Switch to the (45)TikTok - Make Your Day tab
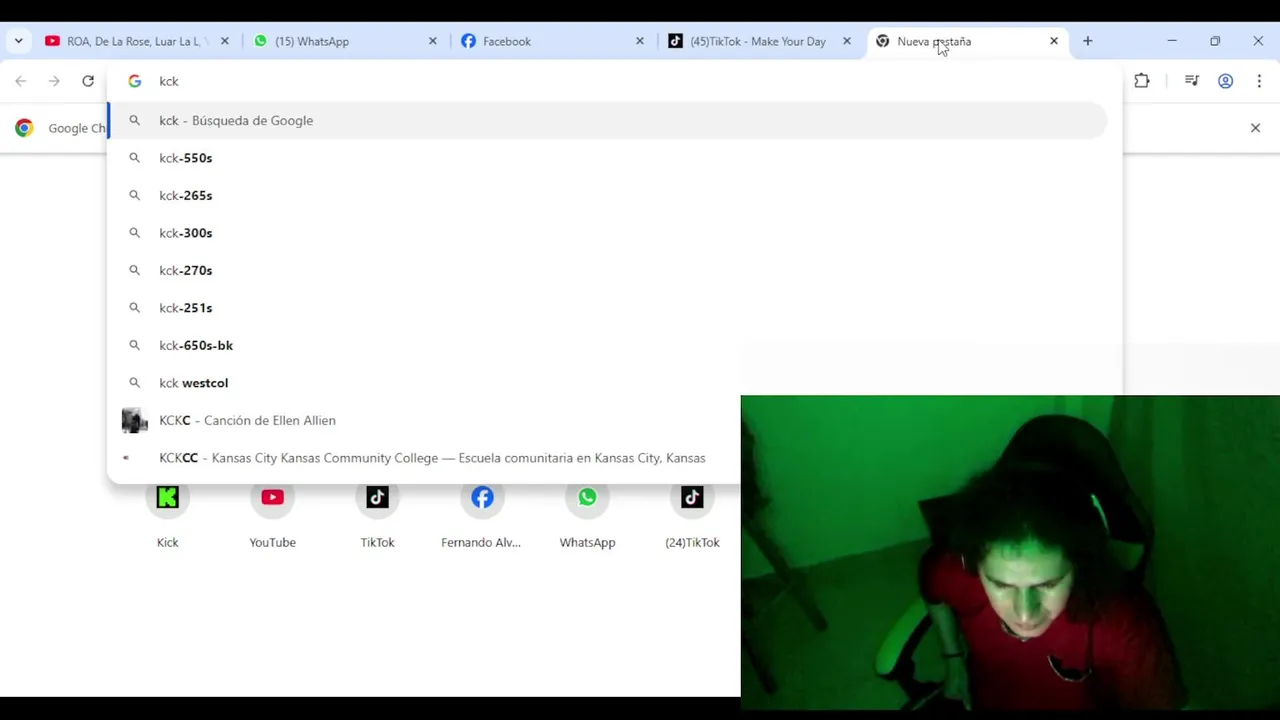The image size is (1280, 720). coord(760,41)
